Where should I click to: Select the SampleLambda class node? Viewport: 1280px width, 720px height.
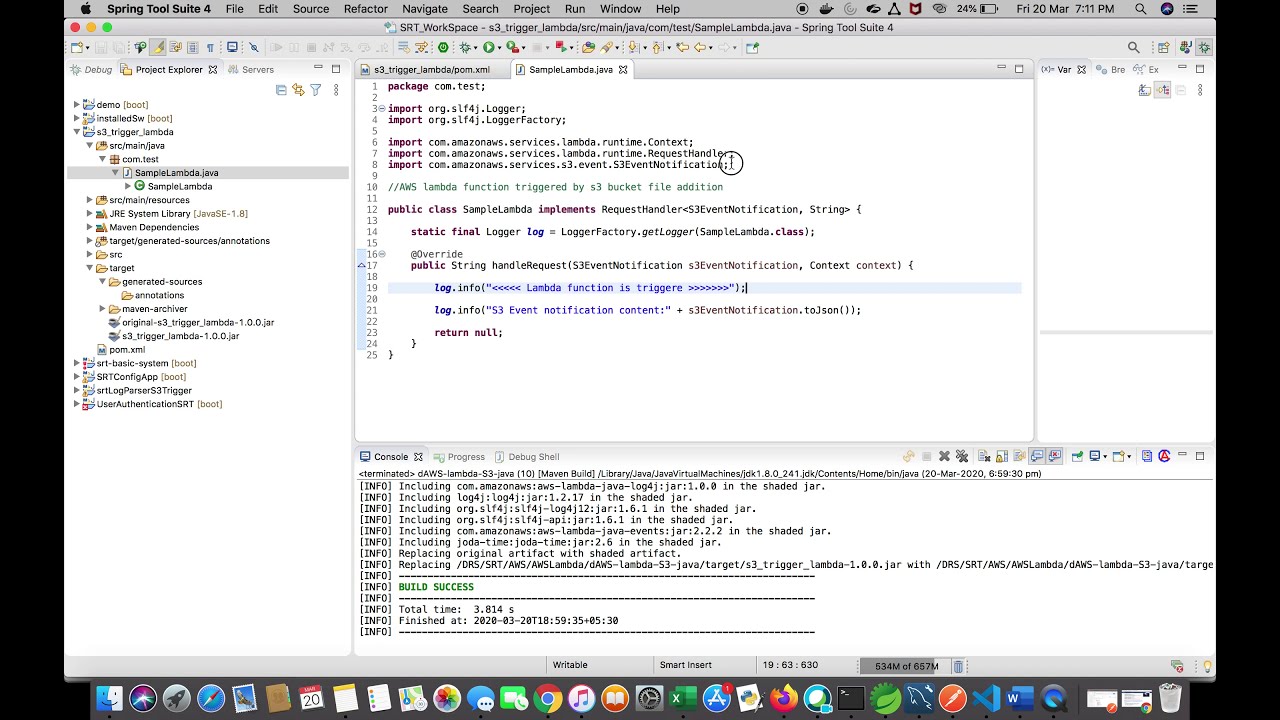(173, 186)
